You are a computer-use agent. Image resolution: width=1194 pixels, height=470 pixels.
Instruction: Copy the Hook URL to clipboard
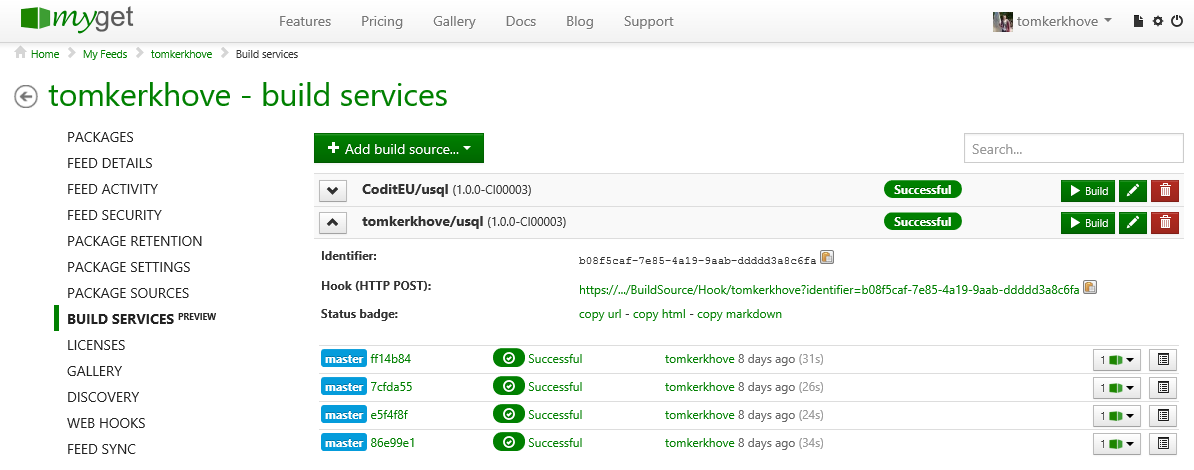tap(1090, 288)
